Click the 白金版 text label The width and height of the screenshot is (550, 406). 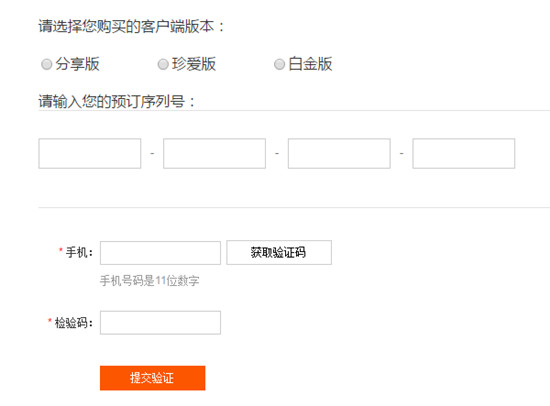pos(310,64)
